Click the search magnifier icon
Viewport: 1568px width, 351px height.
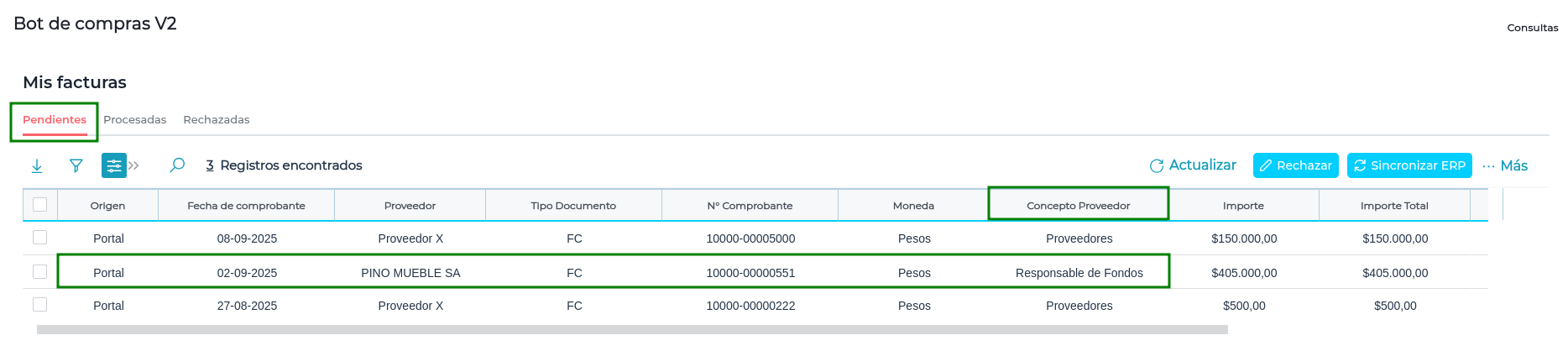[177, 165]
